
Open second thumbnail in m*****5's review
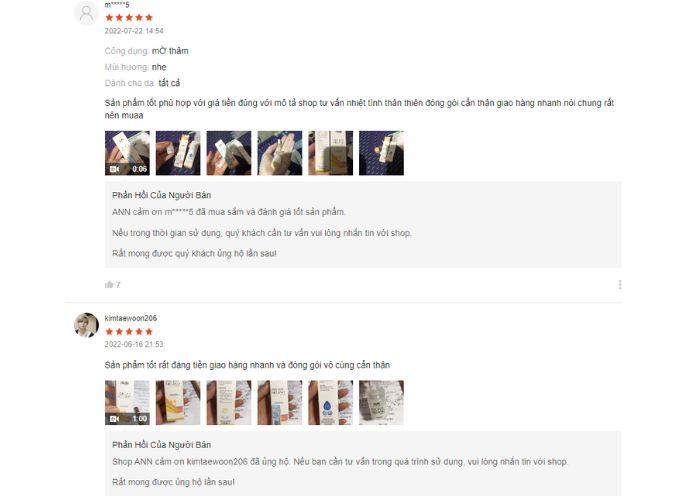178,153
